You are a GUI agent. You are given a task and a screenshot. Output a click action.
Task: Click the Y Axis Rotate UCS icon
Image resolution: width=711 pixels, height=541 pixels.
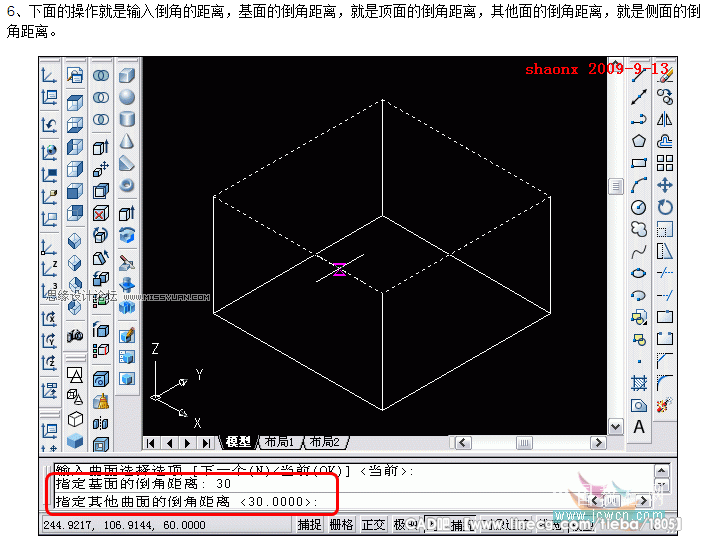(49, 341)
